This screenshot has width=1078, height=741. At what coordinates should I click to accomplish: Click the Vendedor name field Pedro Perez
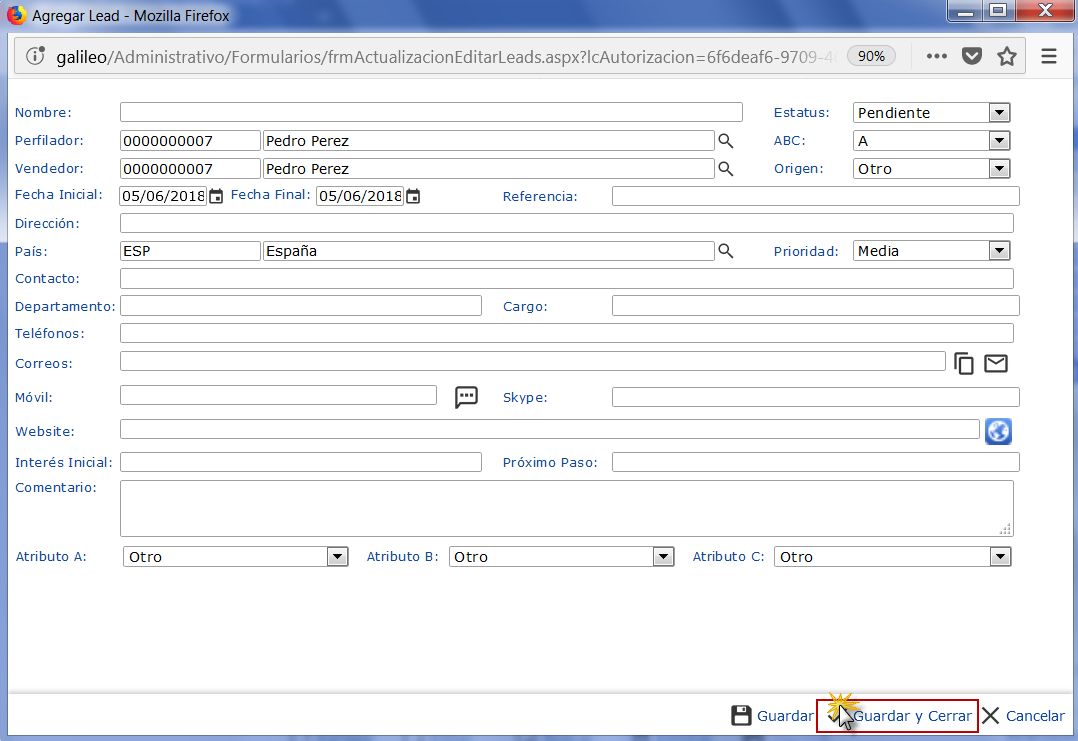(489, 168)
